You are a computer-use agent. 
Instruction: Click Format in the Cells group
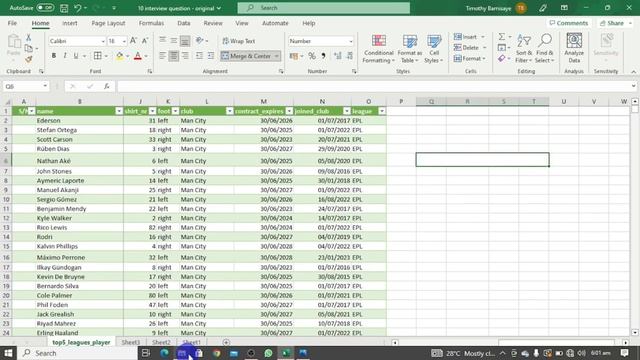pos(469,58)
